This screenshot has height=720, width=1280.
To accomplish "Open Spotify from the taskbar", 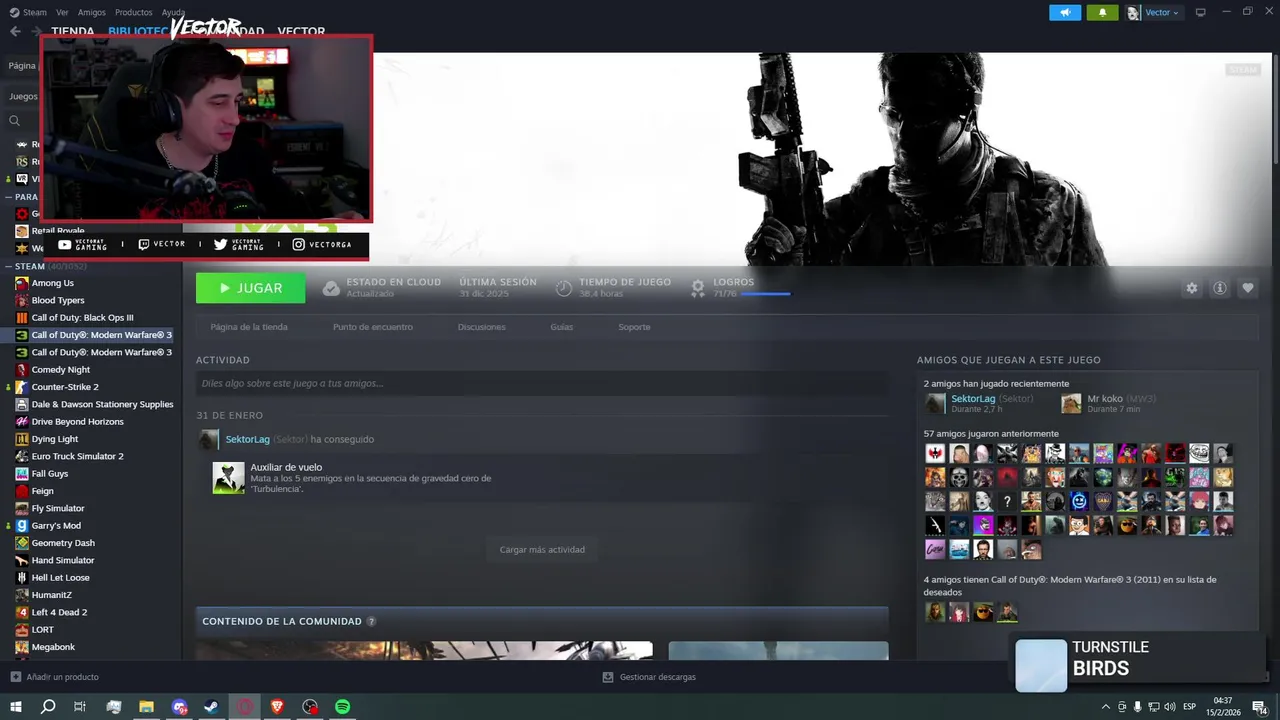I will click(342, 706).
